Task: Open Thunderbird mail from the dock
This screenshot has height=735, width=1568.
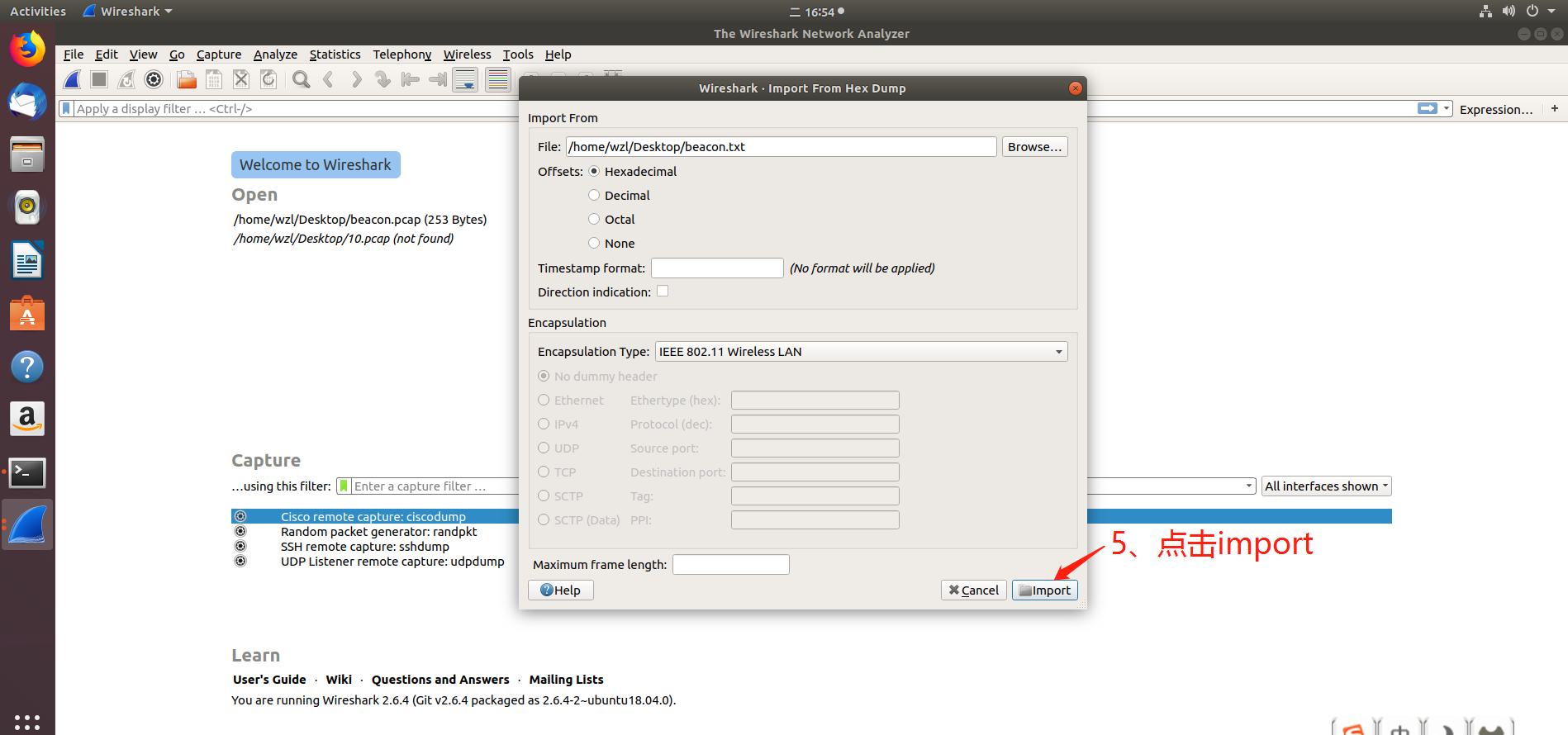Action: tap(27, 102)
